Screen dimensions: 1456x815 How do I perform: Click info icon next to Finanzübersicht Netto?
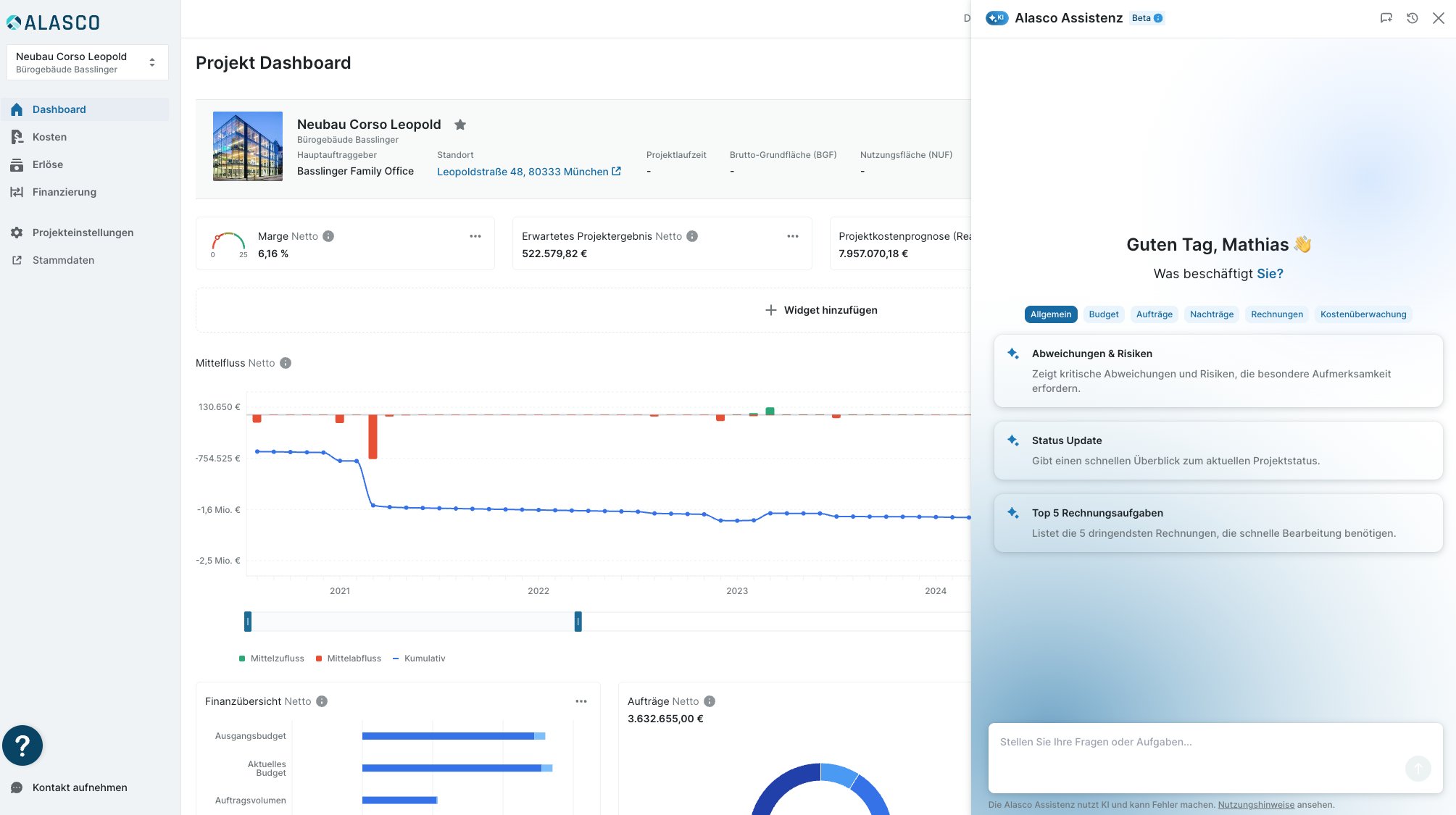[x=322, y=701]
